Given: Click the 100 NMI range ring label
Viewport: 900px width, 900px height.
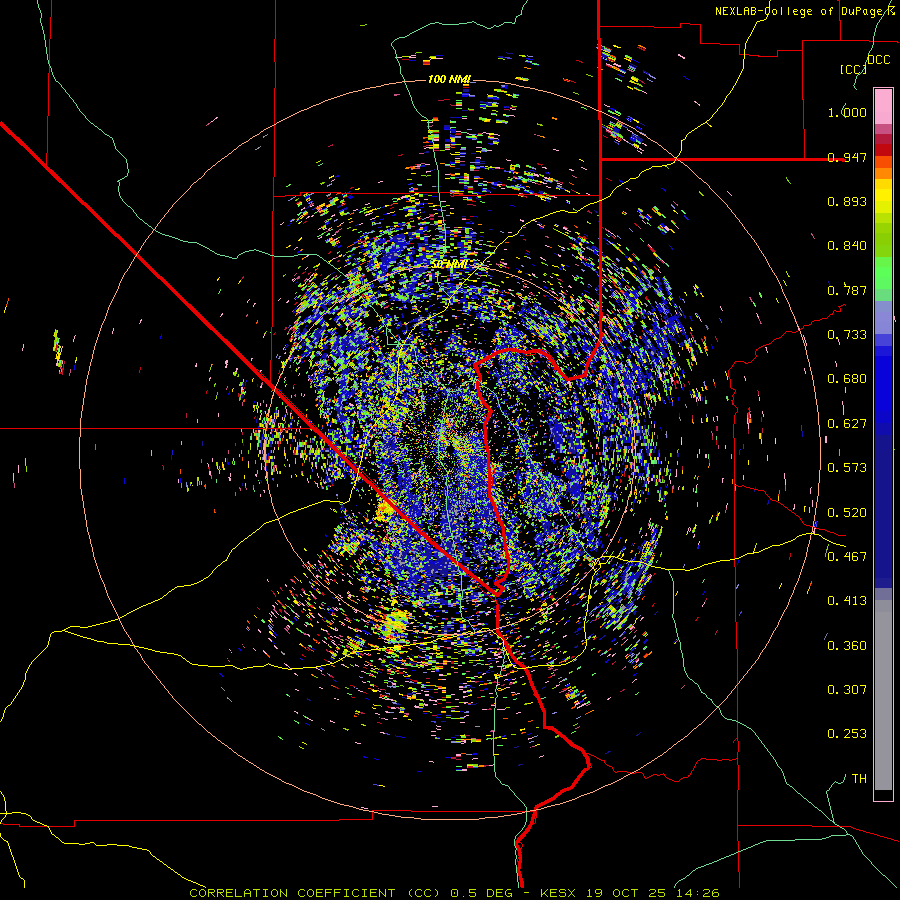Looking at the screenshot, I should point(449,79).
